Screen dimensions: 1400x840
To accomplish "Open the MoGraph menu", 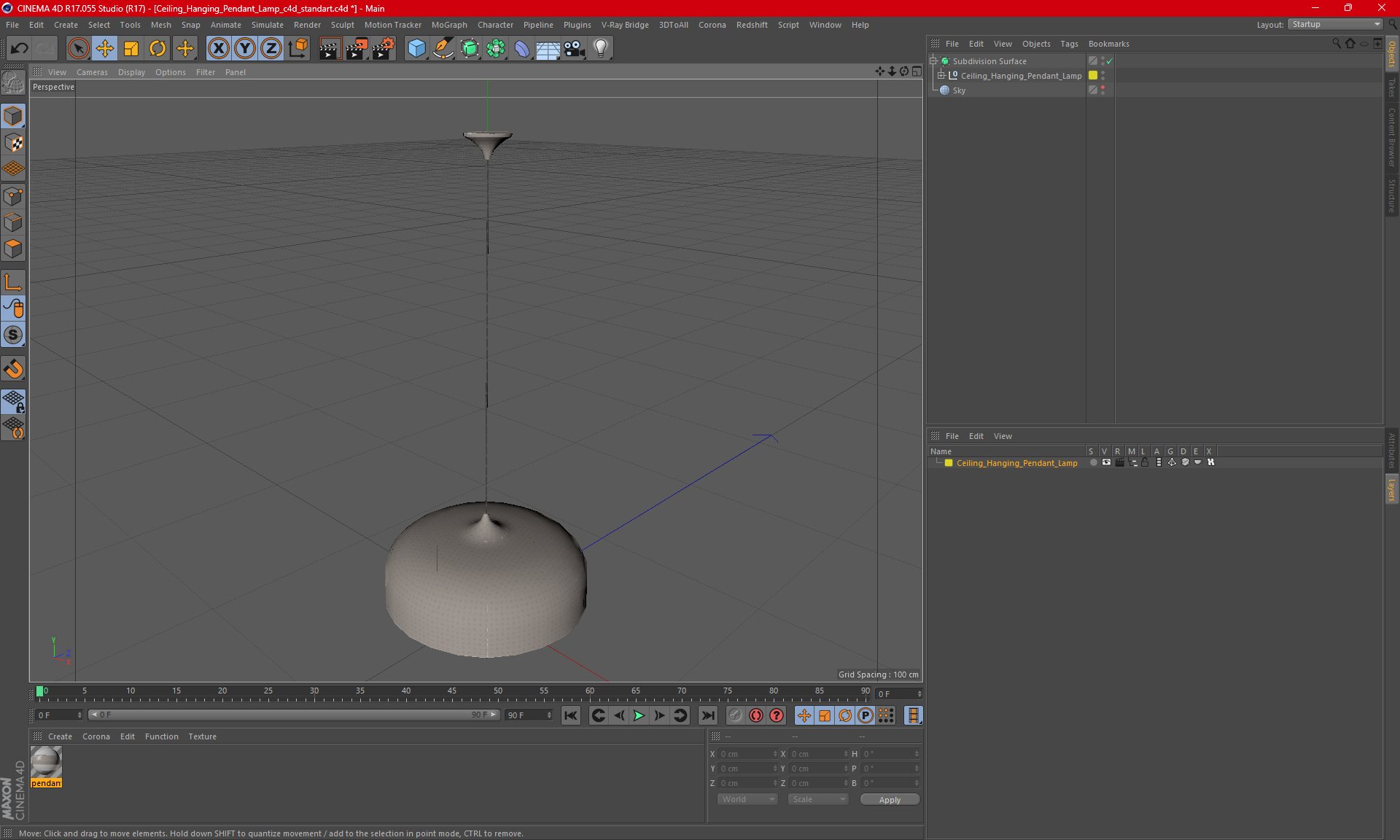I will pyautogui.click(x=448, y=25).
